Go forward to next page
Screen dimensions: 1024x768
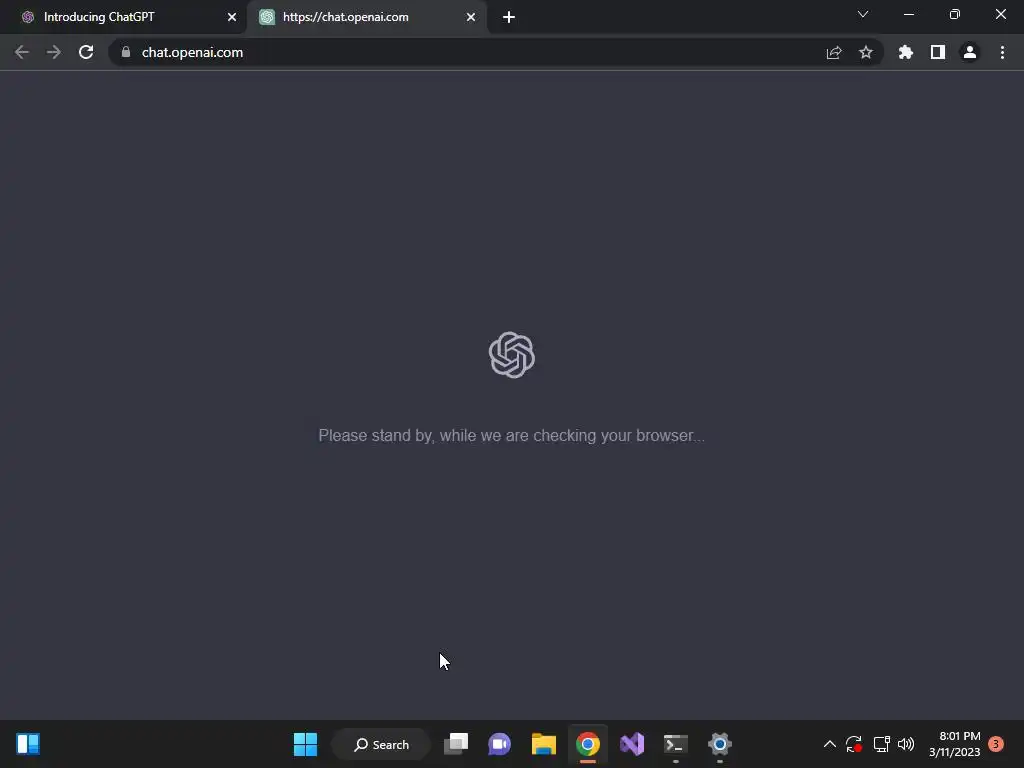point(54,52)
